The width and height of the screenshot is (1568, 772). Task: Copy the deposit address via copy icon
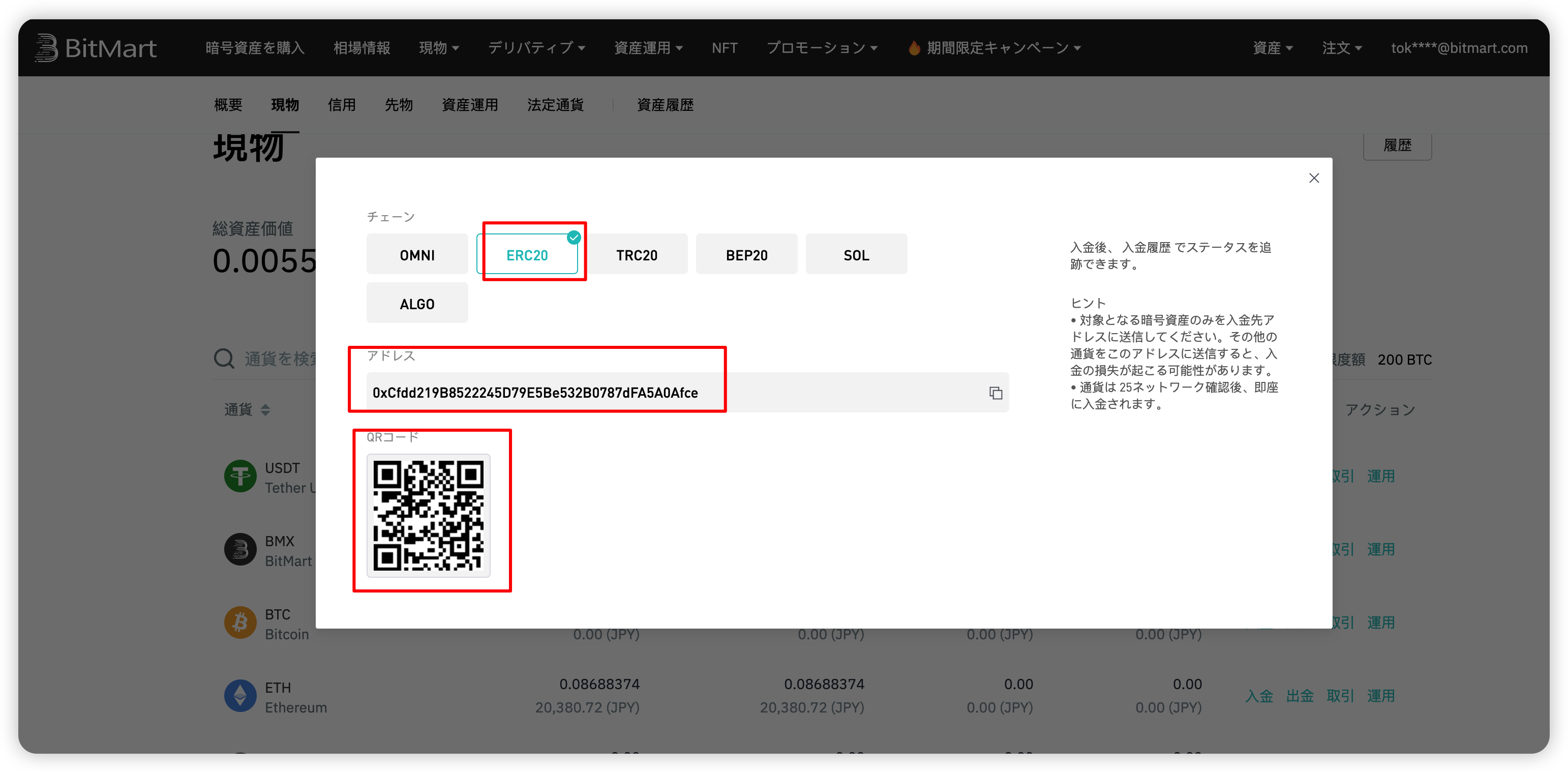pyautogui.click(x=995, y=393)
